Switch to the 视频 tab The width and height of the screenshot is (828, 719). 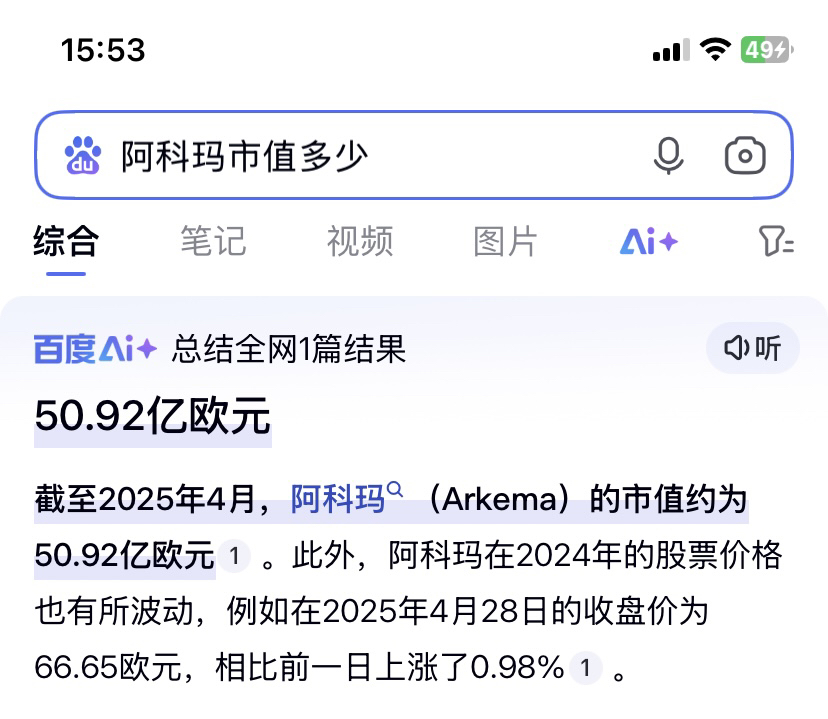[360, 242]
